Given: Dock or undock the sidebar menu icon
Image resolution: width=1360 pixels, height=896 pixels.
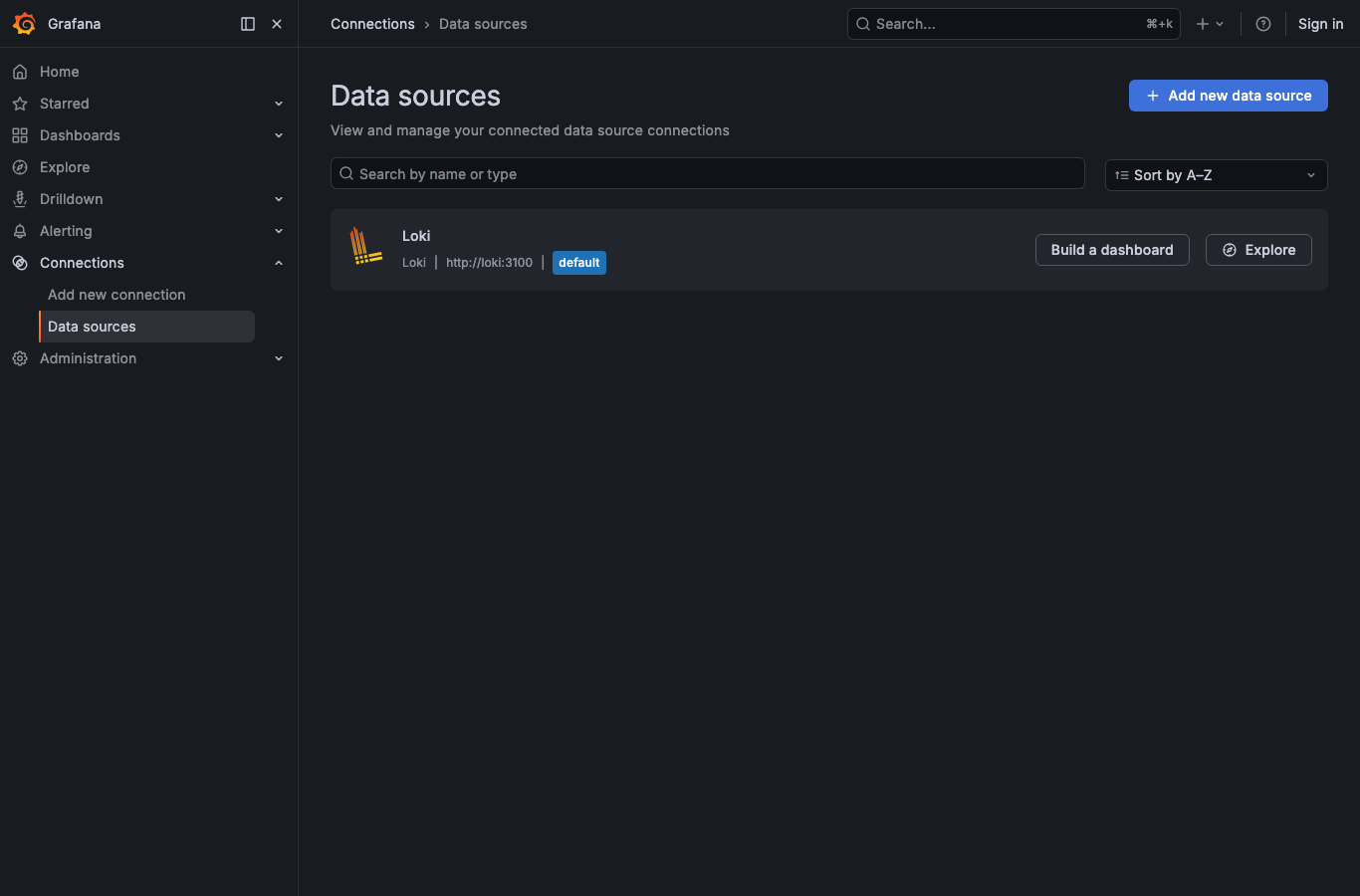Looking at the screenshot, I should click(x=248, y=24).
